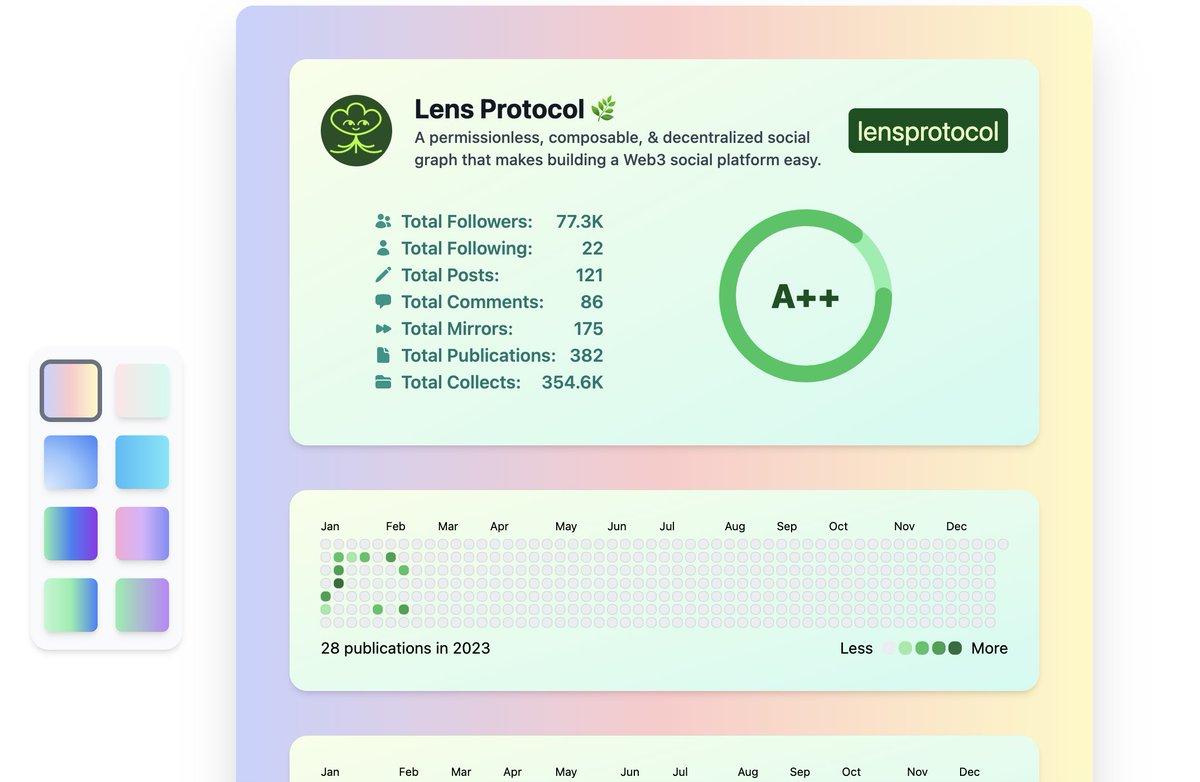This screenshot has height=782, width=1200.
Task: Click the A++ score ring
Action: [805, 296]
